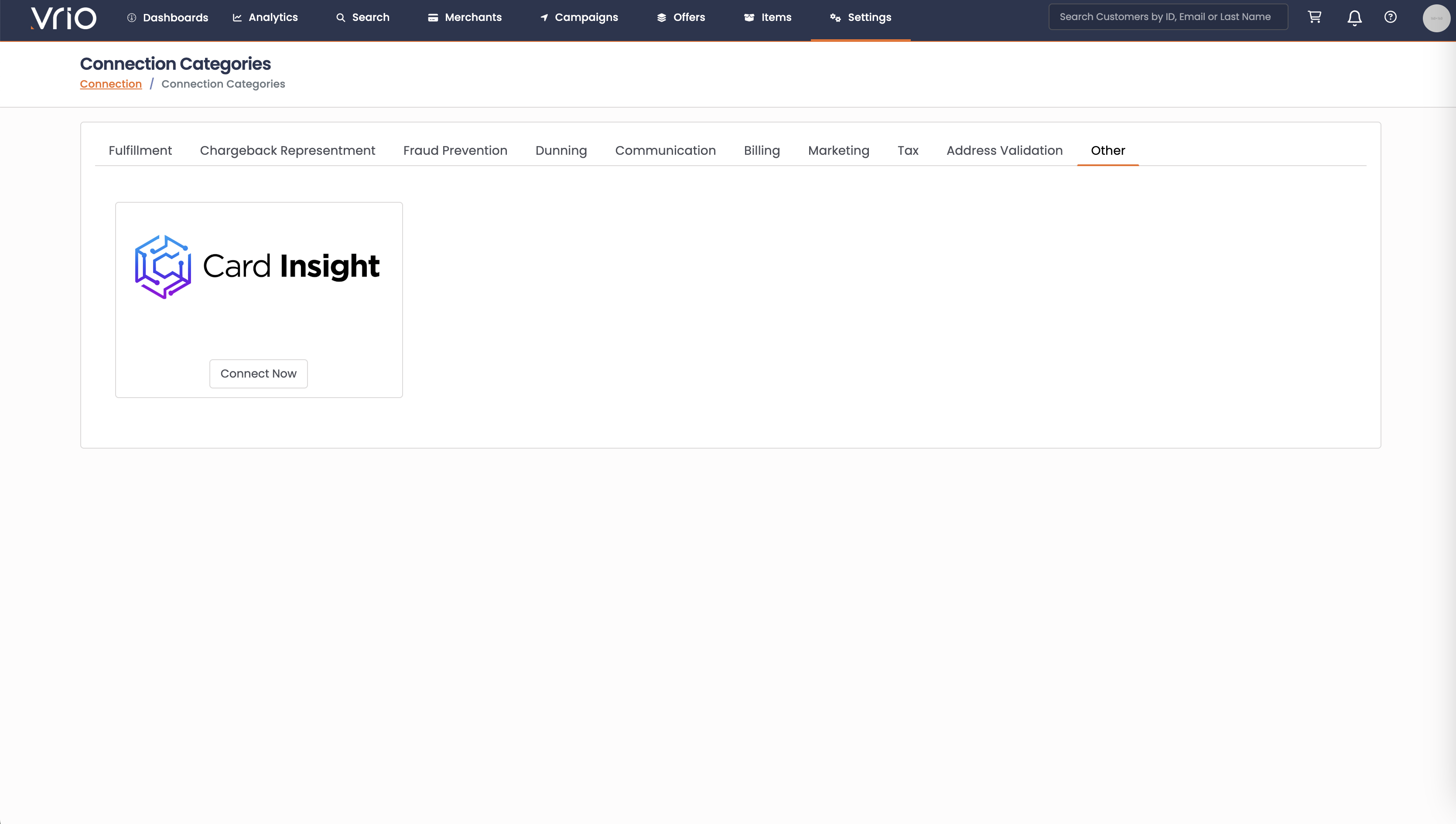Screen dimensions: 1456x824
Task: Open the shopping cart icon
Action: pos(1315,17)
